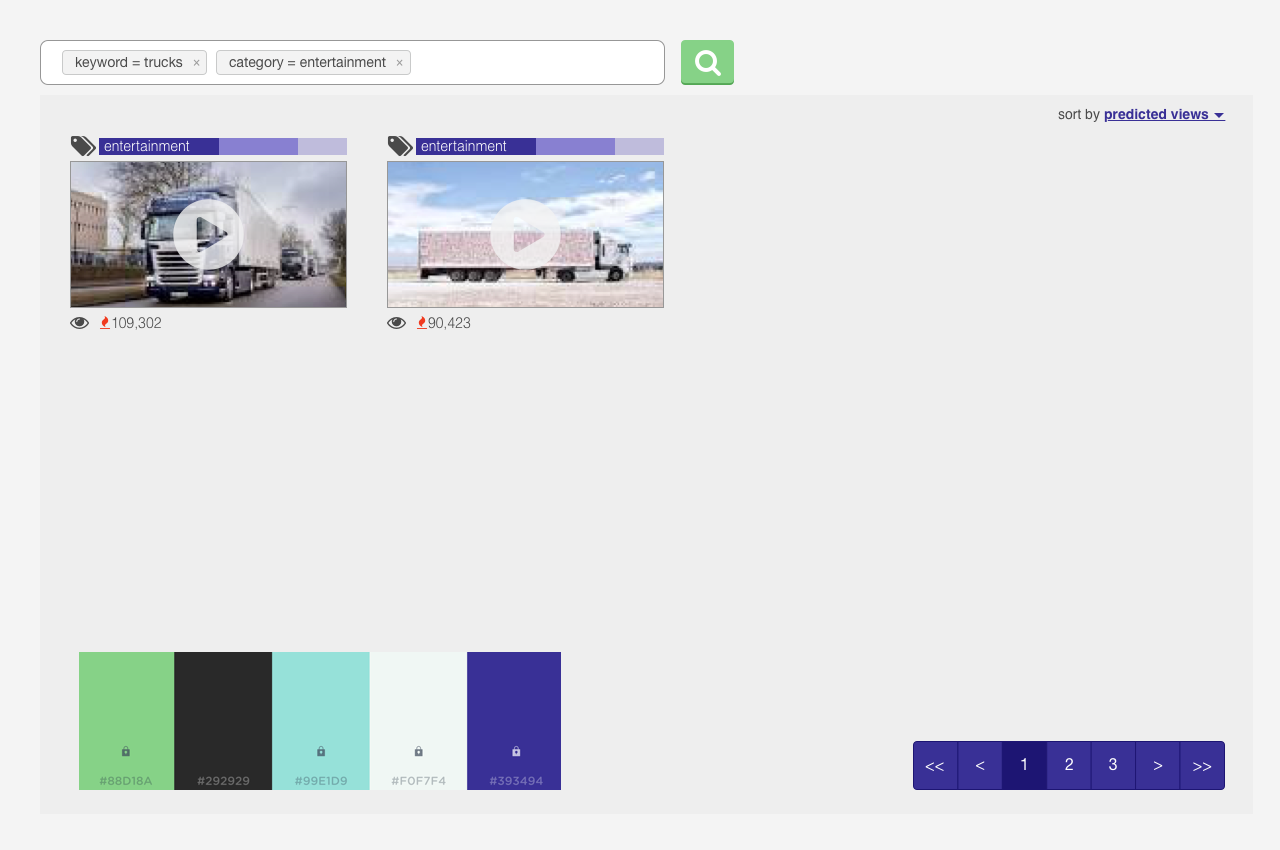Select the green #88D18A color swatch

click(126, 721)
